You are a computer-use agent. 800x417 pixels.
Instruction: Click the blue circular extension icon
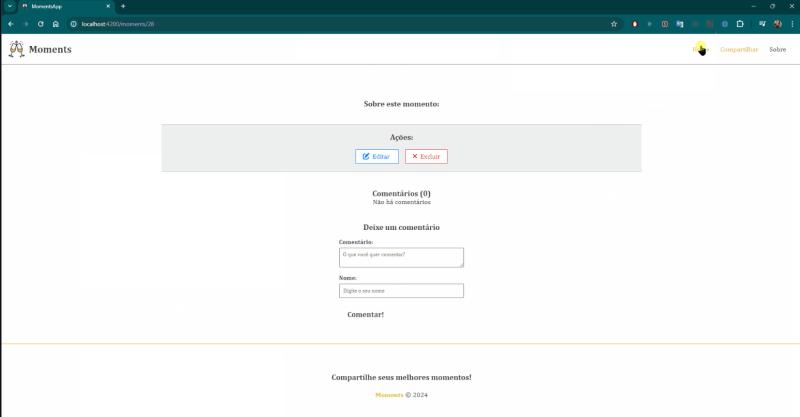click(x=724, y=24)
